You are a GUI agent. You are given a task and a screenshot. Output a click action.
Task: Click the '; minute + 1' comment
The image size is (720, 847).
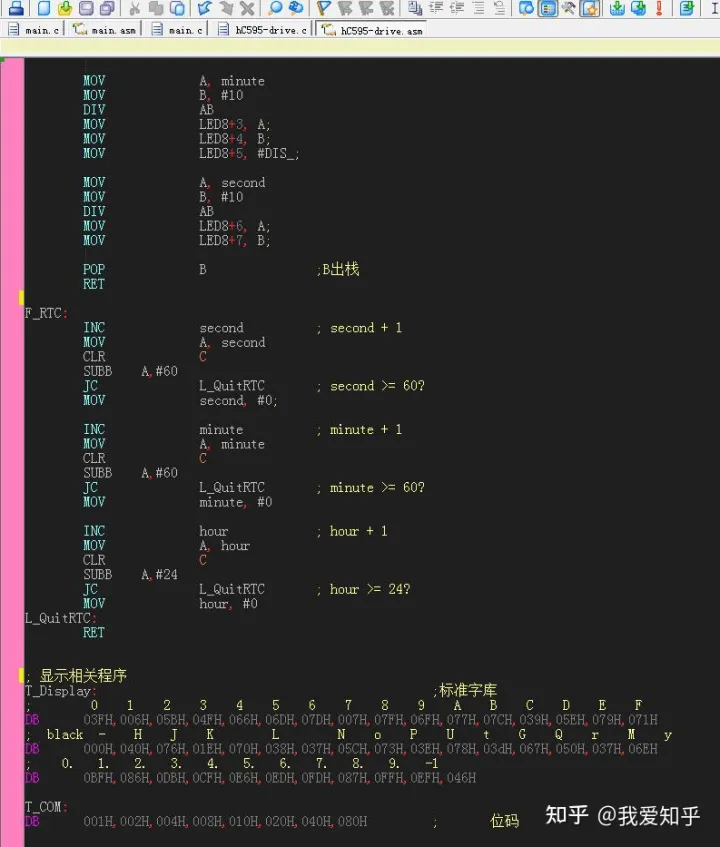coord(359,429)
